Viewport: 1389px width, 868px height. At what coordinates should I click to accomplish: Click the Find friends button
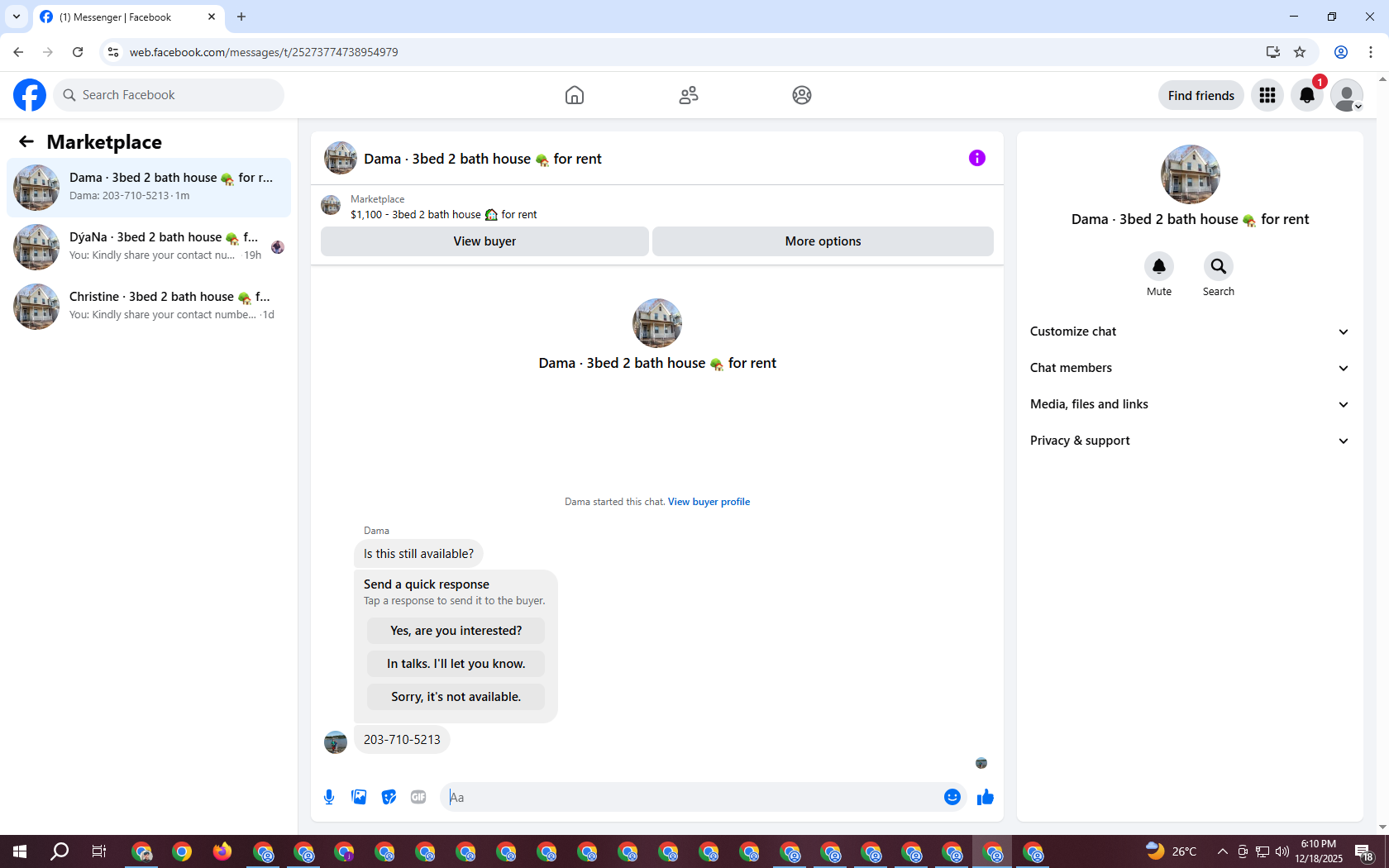[1200, 95]
